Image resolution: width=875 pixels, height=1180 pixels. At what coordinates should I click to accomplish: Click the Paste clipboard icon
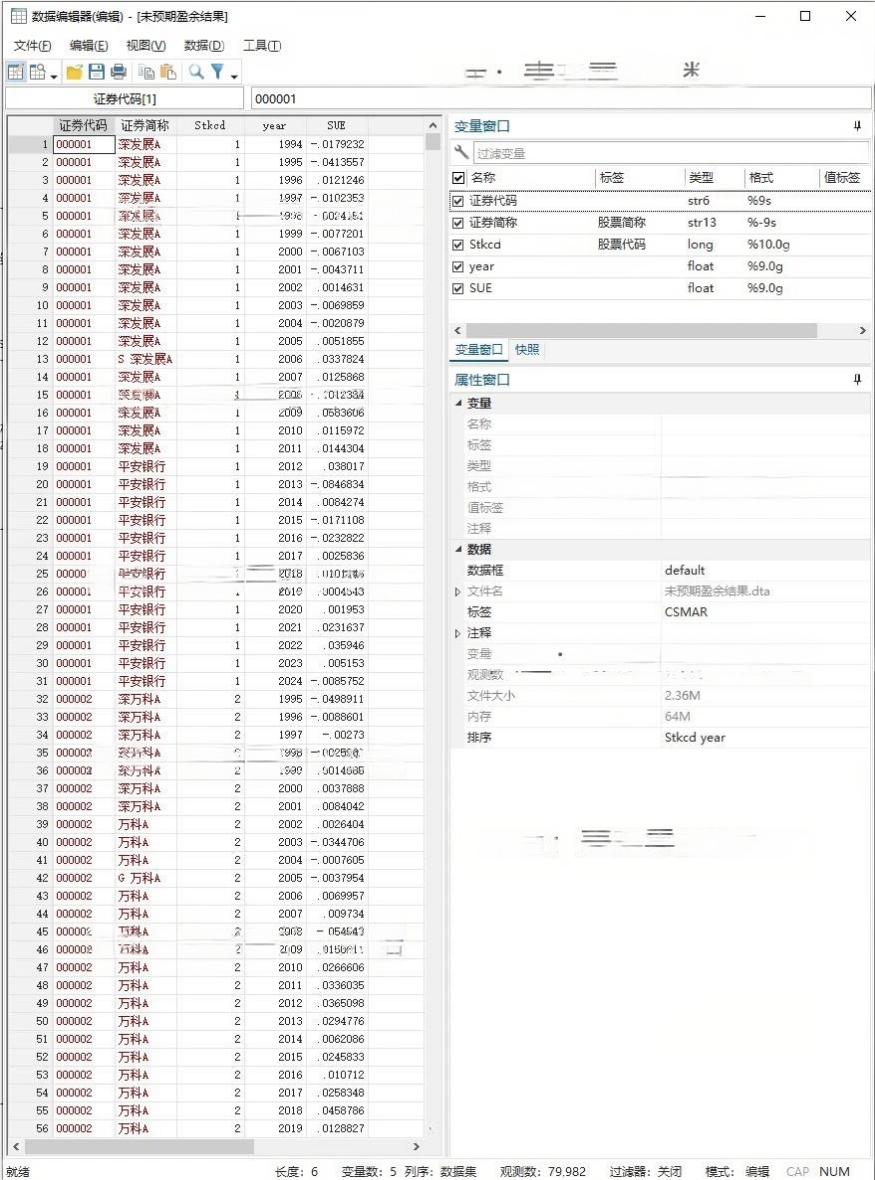[168, 72]
